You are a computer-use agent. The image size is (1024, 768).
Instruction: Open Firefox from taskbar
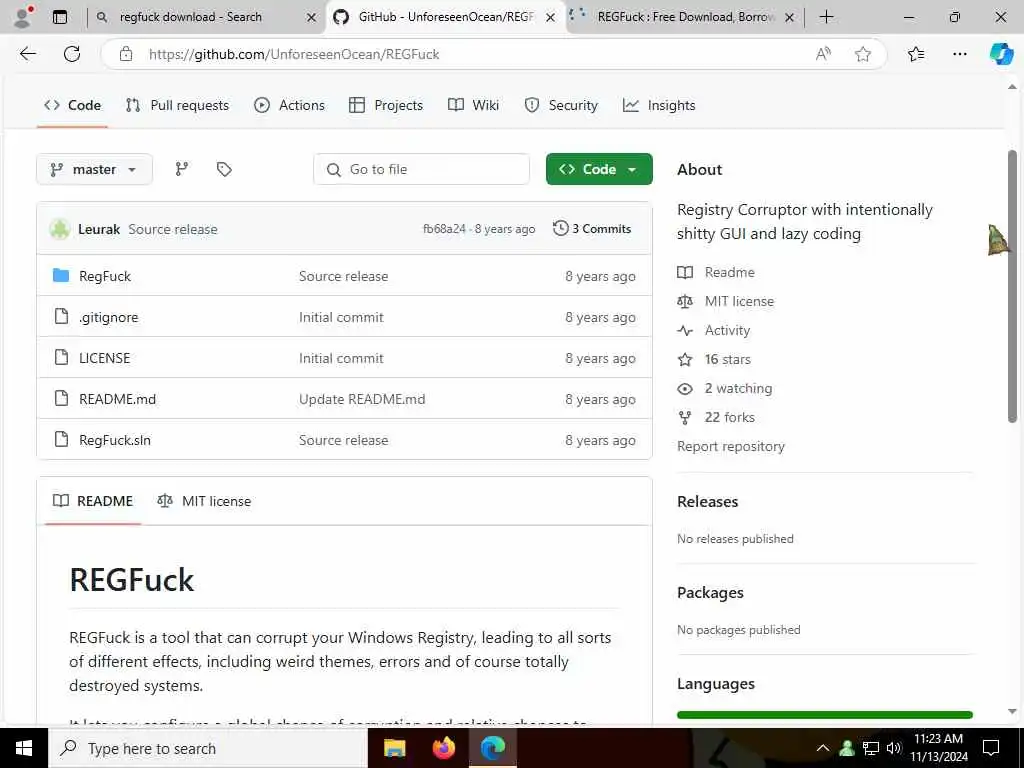tap(444, 748)
